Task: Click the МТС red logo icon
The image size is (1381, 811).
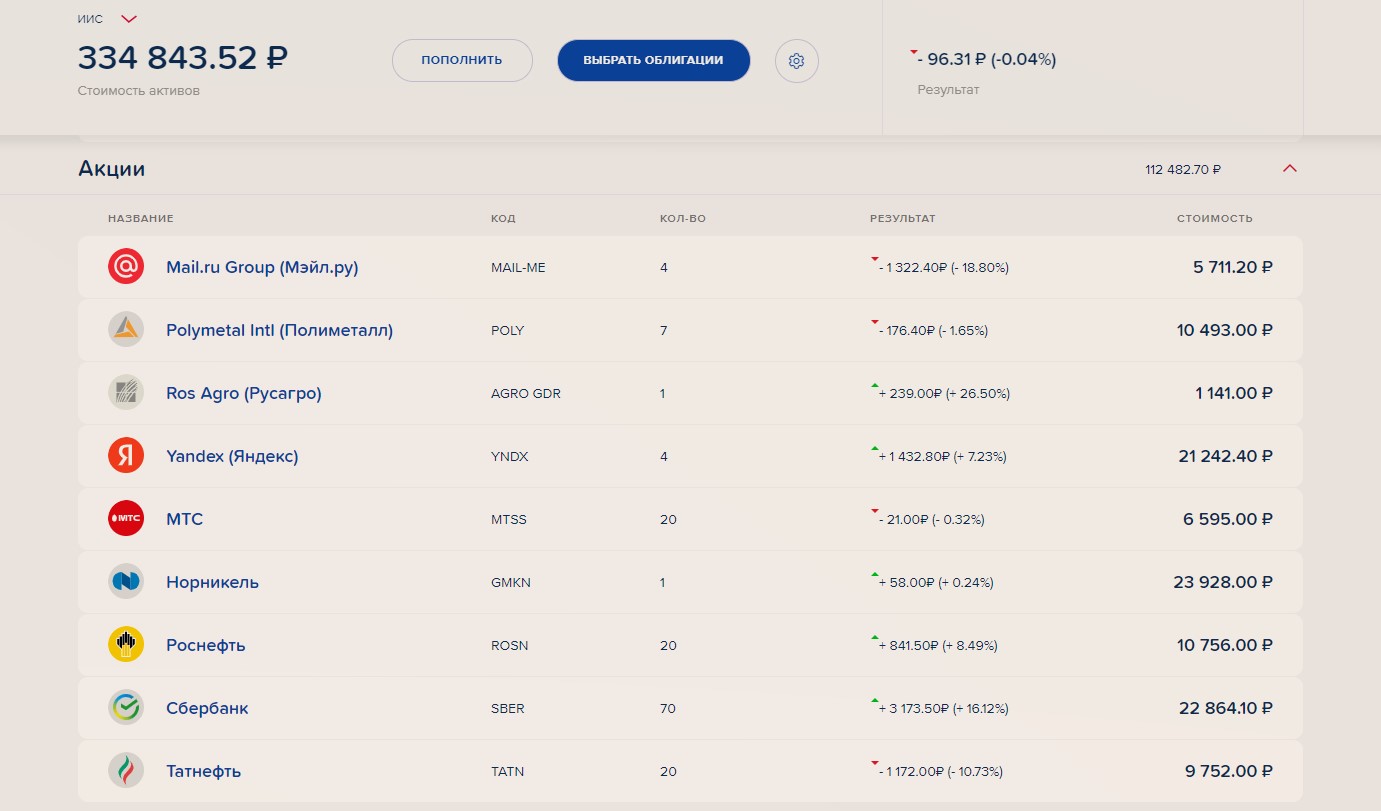Action: [x=126, y=519]
